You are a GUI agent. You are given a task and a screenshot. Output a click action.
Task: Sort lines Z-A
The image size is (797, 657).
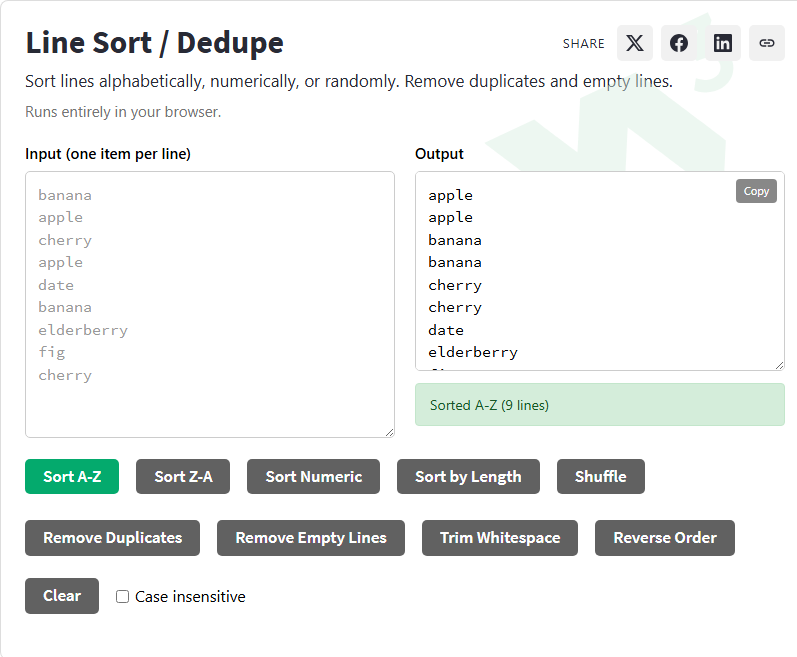pyautogui.click(x=183, y=477)
